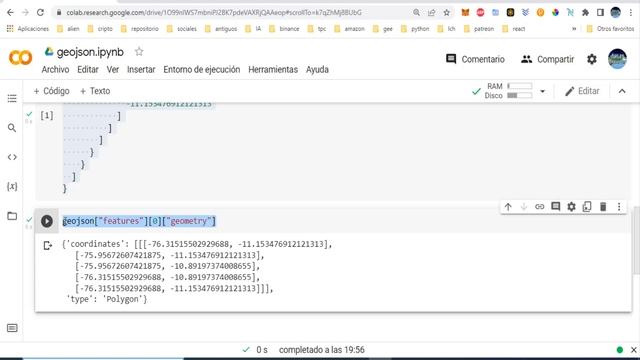Open Colab settings gear icon
This screenshot has height=360, width=640.
(x=592, y=59)
